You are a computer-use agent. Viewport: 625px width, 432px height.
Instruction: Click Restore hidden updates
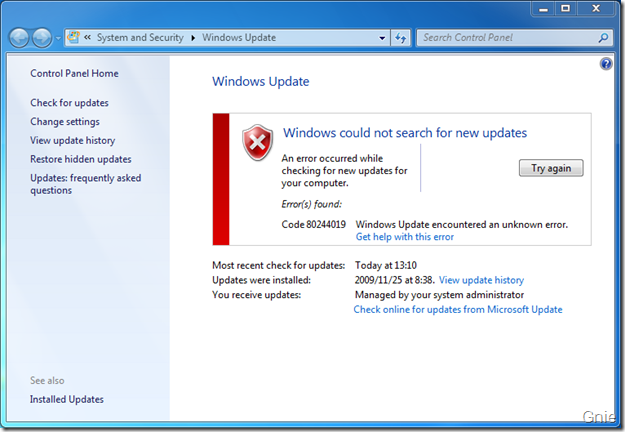point(81,159)
